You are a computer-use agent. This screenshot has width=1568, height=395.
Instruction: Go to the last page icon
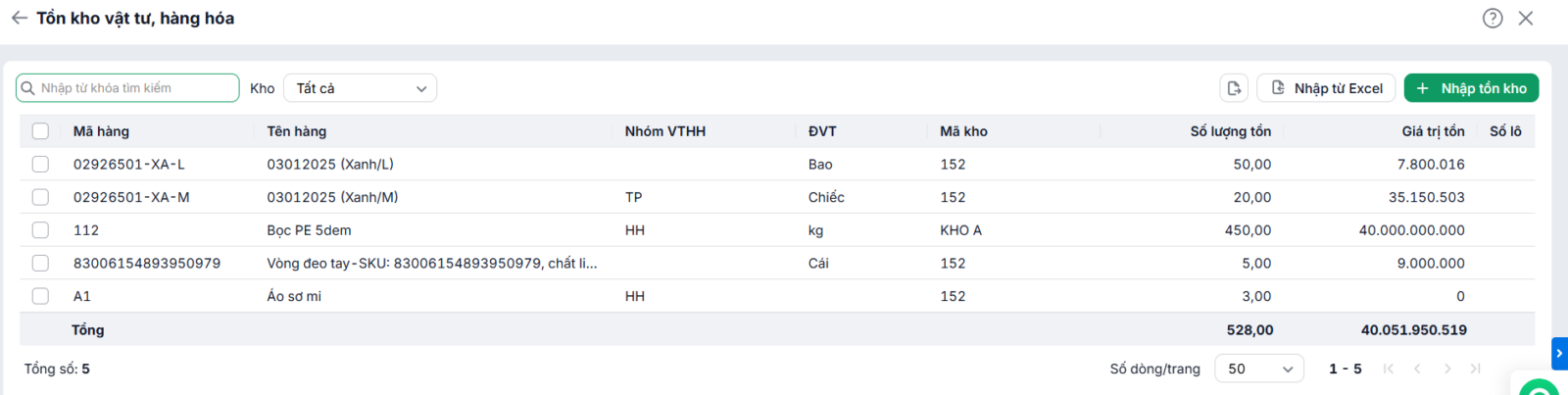1476,369
